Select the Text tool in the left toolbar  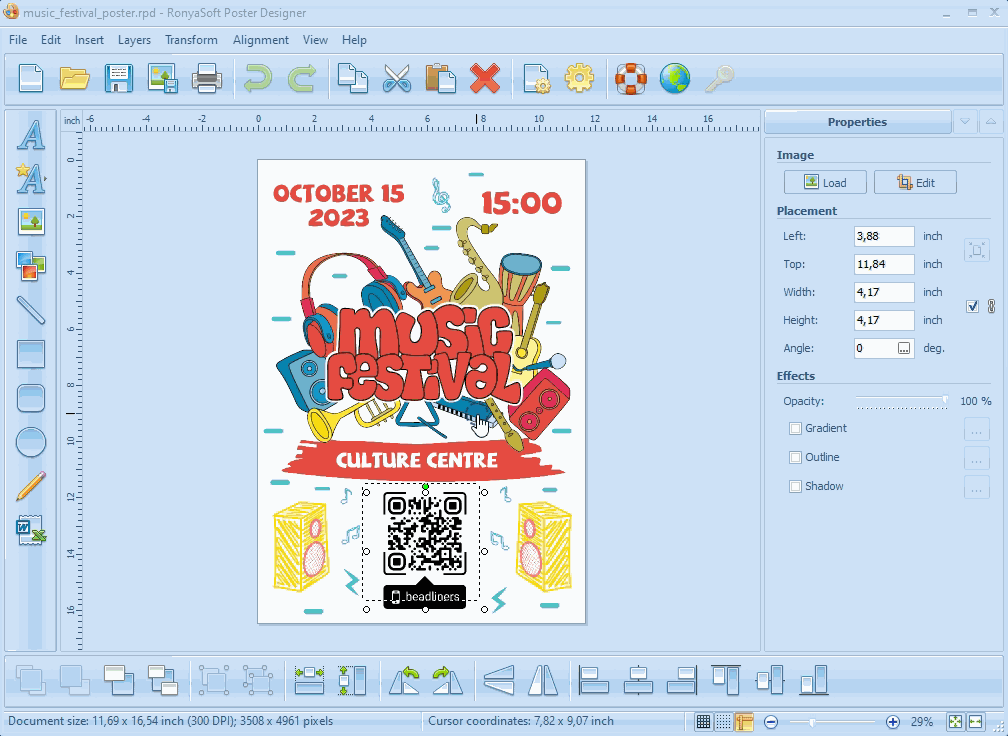tap(31, 135)
